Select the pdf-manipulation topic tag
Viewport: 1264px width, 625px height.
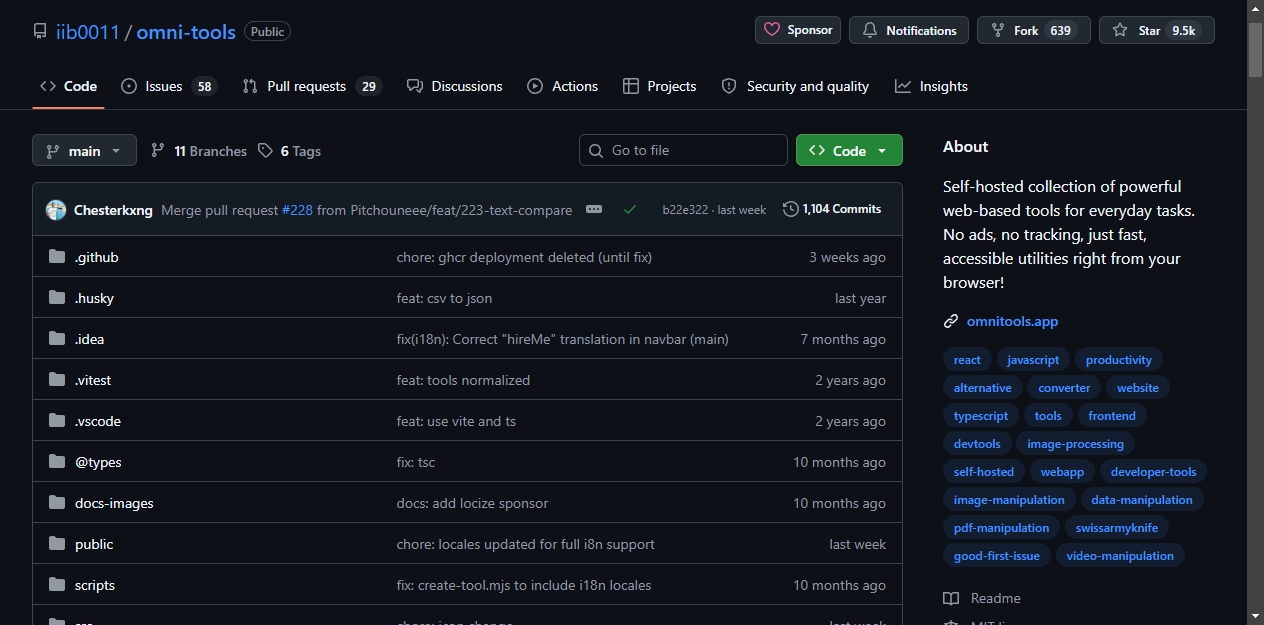coord(1001,528)
